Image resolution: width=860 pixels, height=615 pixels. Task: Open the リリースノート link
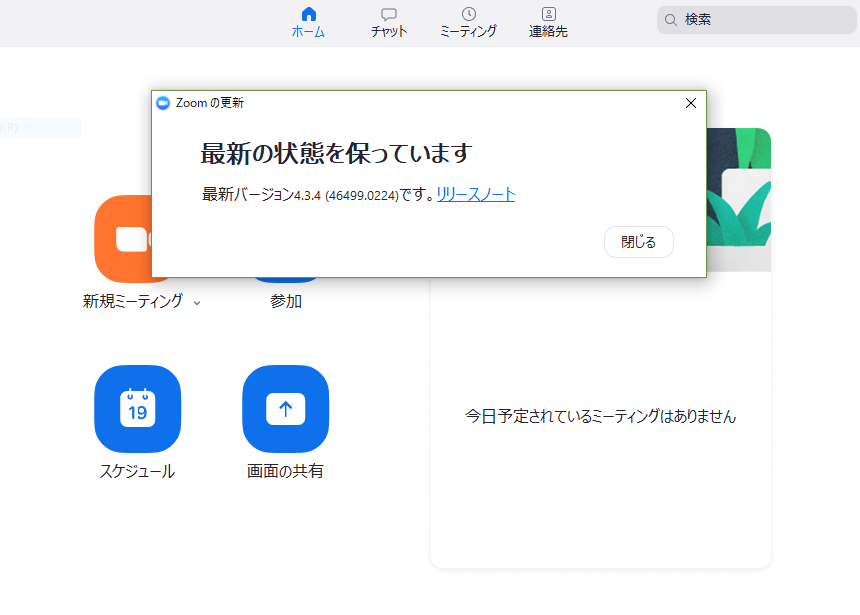pyautogui.click(x=476, y=194)
